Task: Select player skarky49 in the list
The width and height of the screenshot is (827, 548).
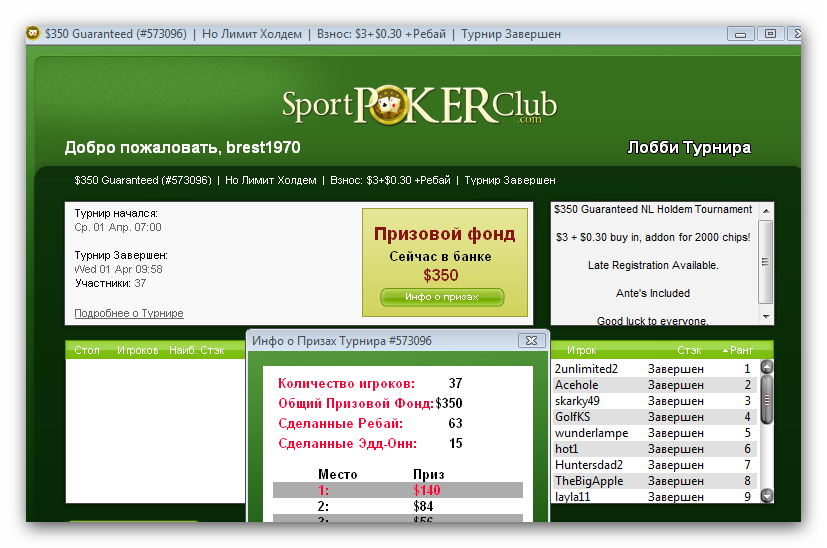Action: (x=653, y=401)
